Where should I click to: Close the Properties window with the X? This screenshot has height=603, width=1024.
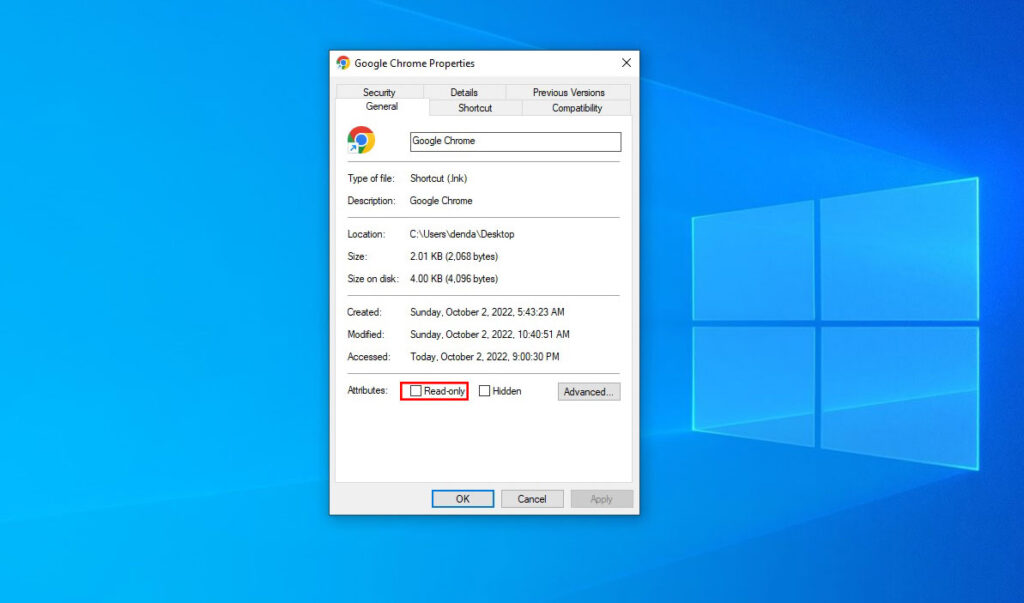click(626, 62)
